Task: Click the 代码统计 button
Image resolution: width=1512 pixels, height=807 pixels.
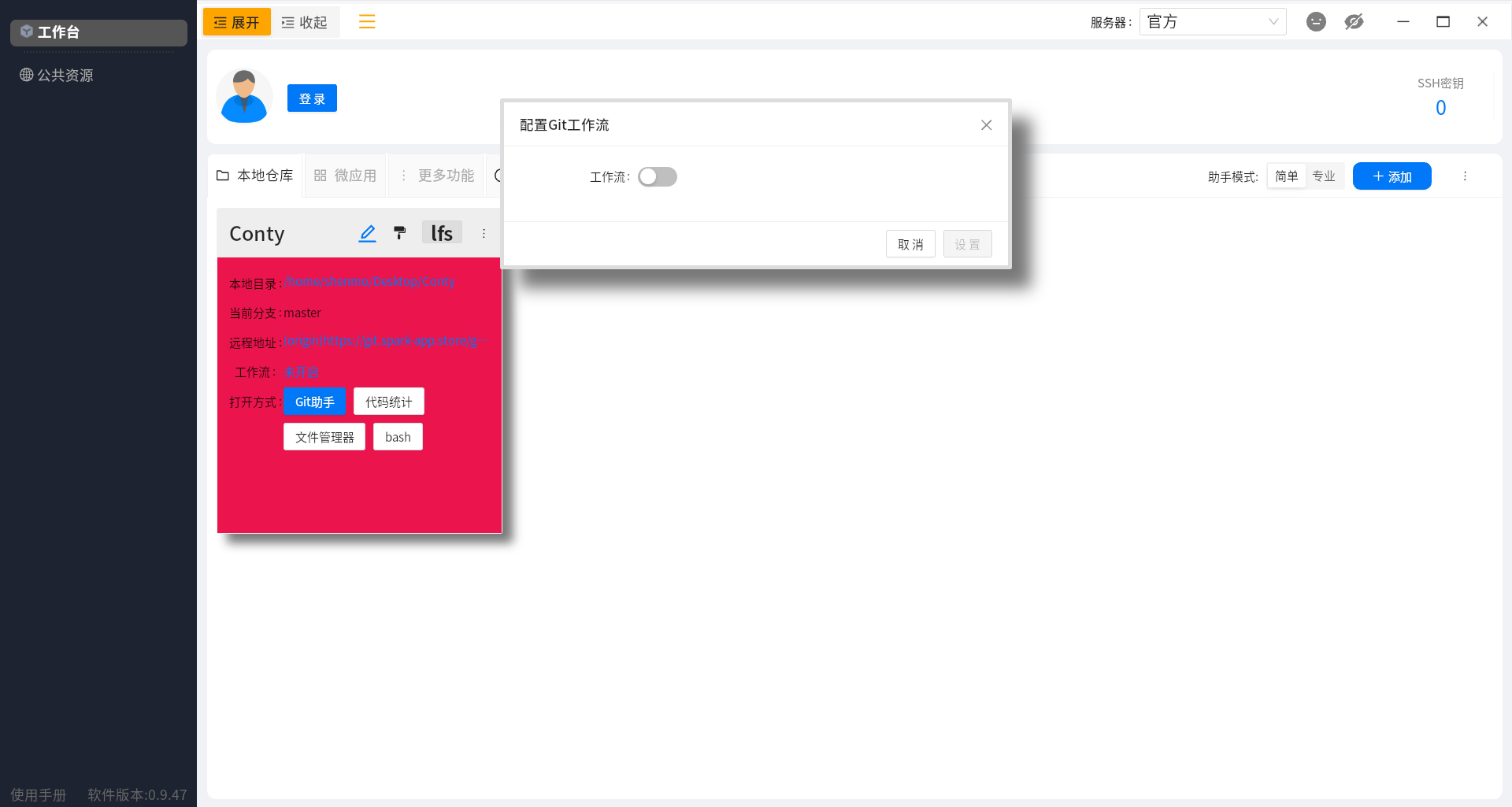Action: pyautogui.click(x=389, y=402)
